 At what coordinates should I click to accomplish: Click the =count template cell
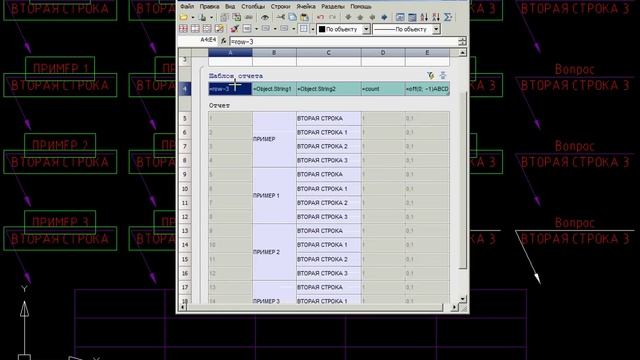(383, 89)
